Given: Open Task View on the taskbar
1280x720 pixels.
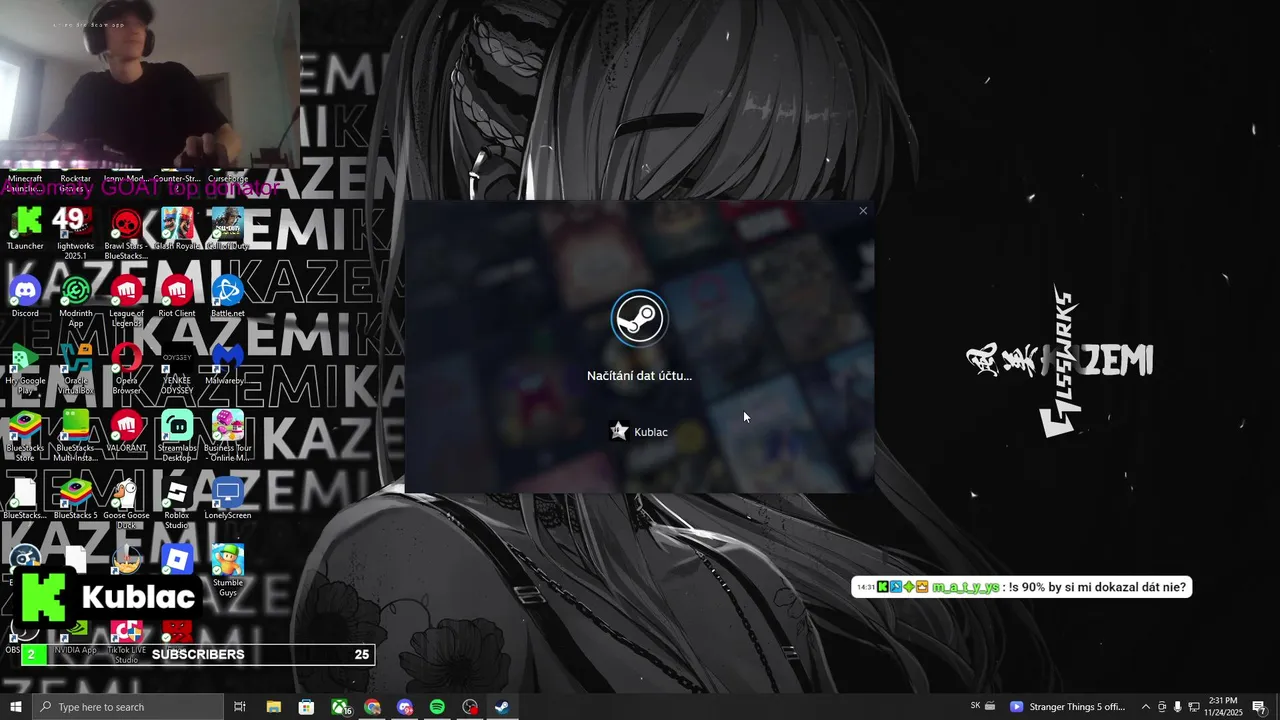Looking at the screenshot, I should pos(240,707).
